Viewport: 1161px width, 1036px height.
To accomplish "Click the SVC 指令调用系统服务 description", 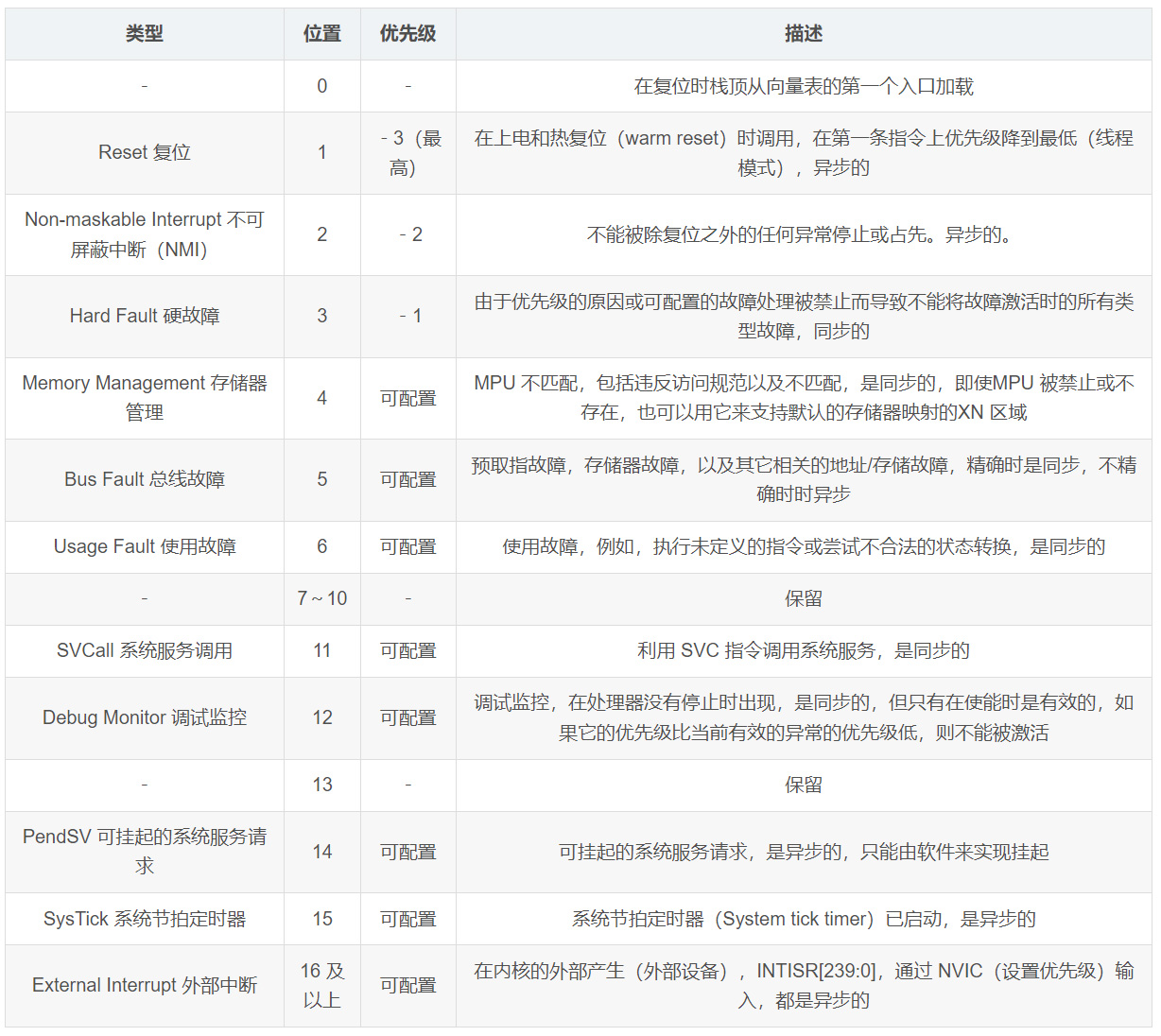I will click(x=804, y=651).
